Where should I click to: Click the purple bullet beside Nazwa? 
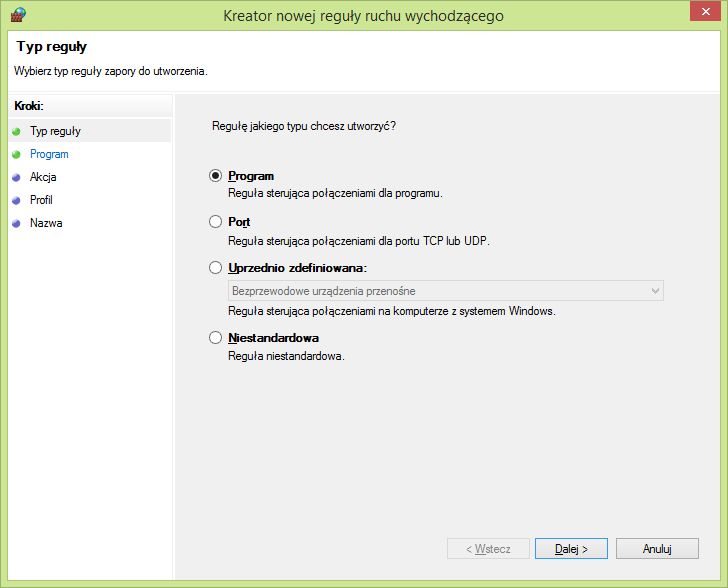(16, 223)
